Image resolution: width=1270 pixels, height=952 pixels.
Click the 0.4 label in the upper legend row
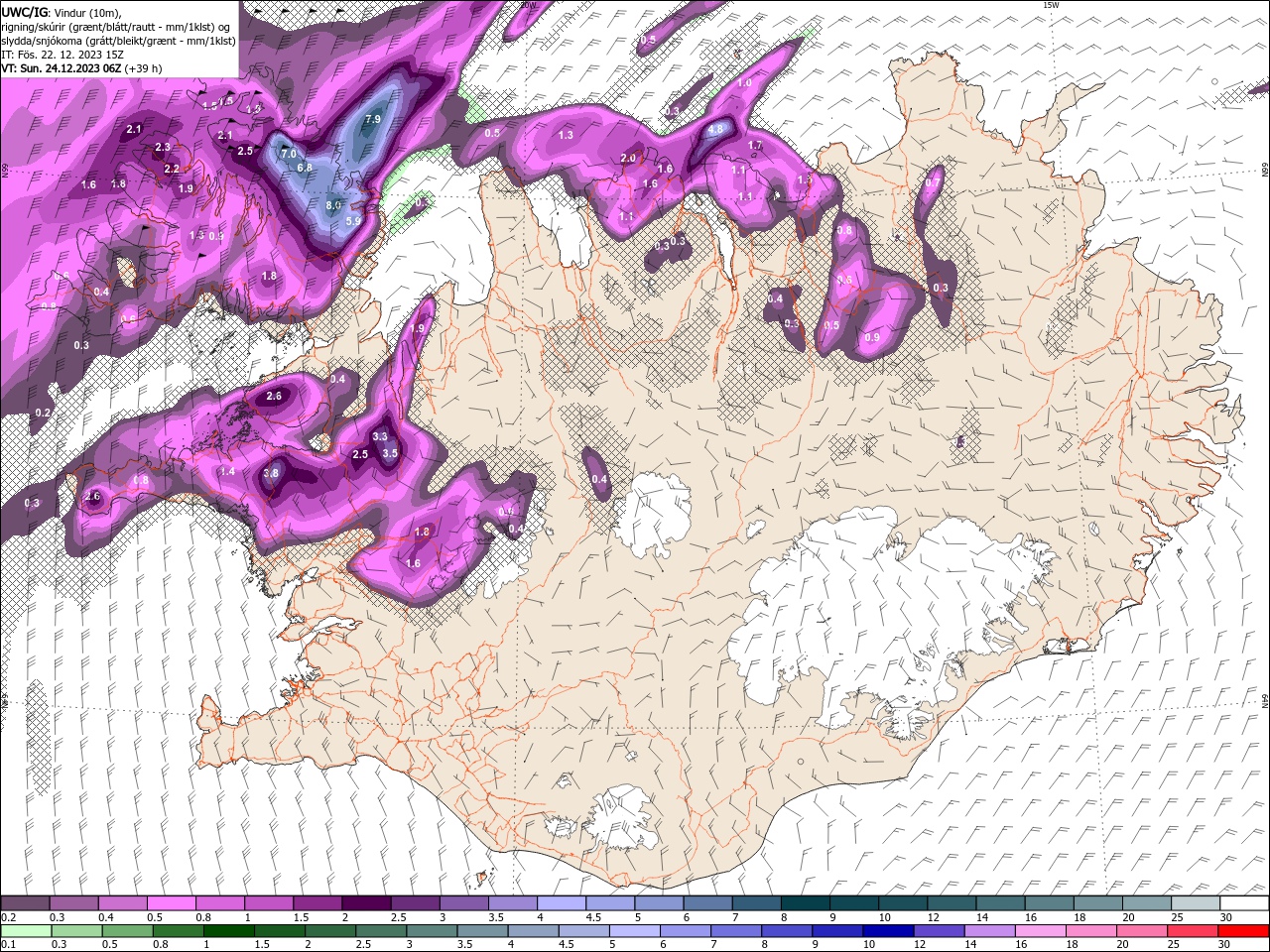tap(105, 918)
